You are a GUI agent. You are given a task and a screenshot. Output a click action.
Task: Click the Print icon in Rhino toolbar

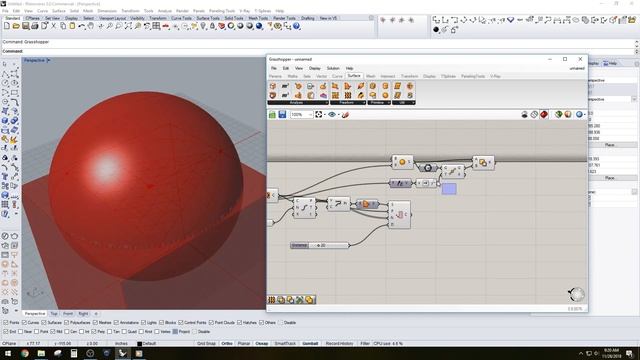point(35,26)
